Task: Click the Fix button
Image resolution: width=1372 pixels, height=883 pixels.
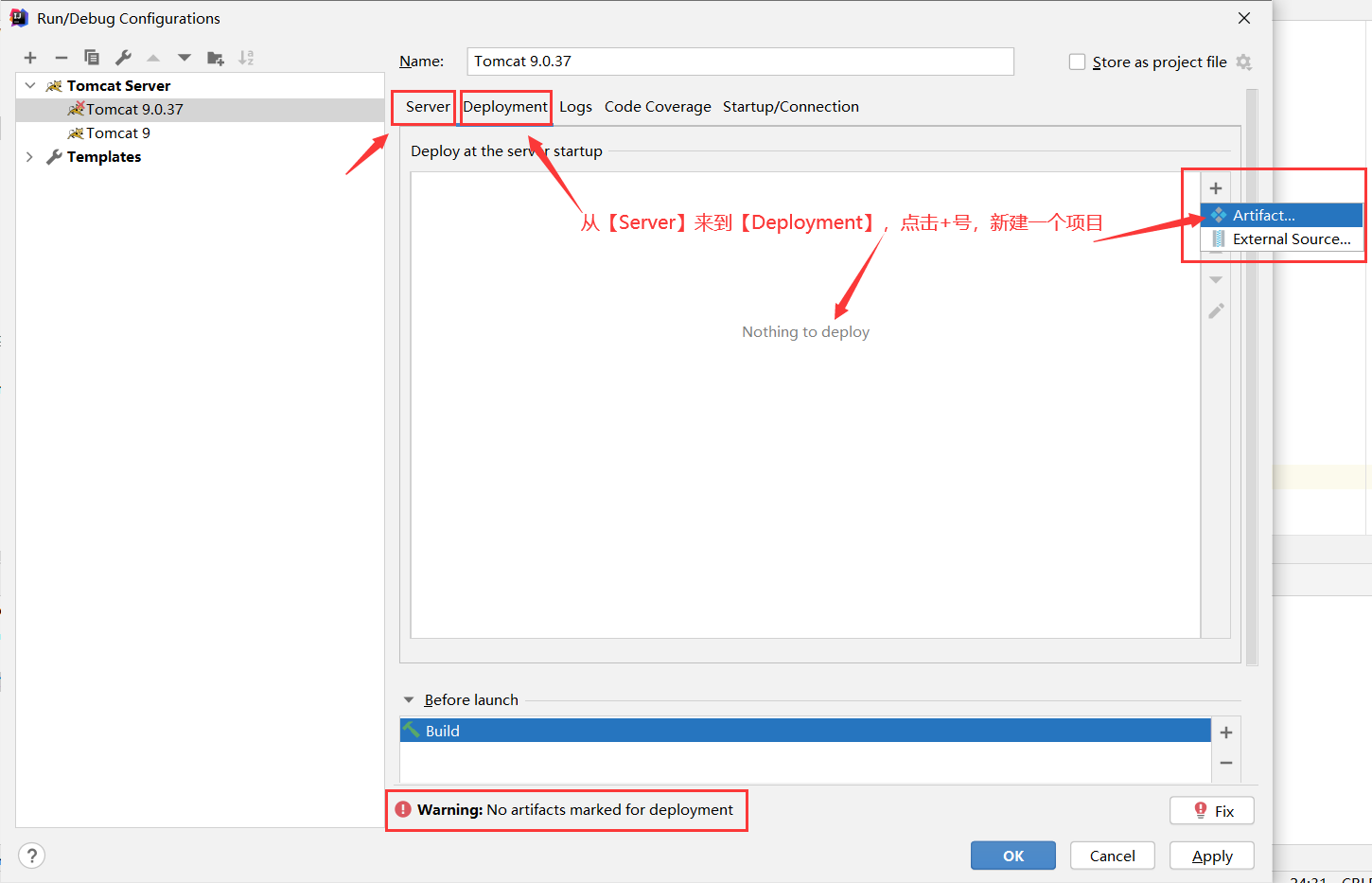Action: (x=1212, y=811)
